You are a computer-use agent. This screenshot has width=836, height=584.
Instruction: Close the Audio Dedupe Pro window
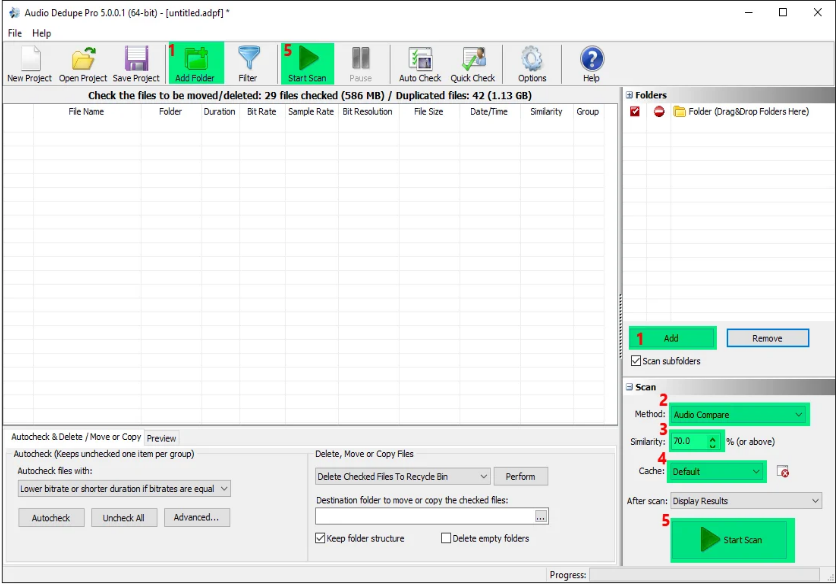tap(818, 12)
